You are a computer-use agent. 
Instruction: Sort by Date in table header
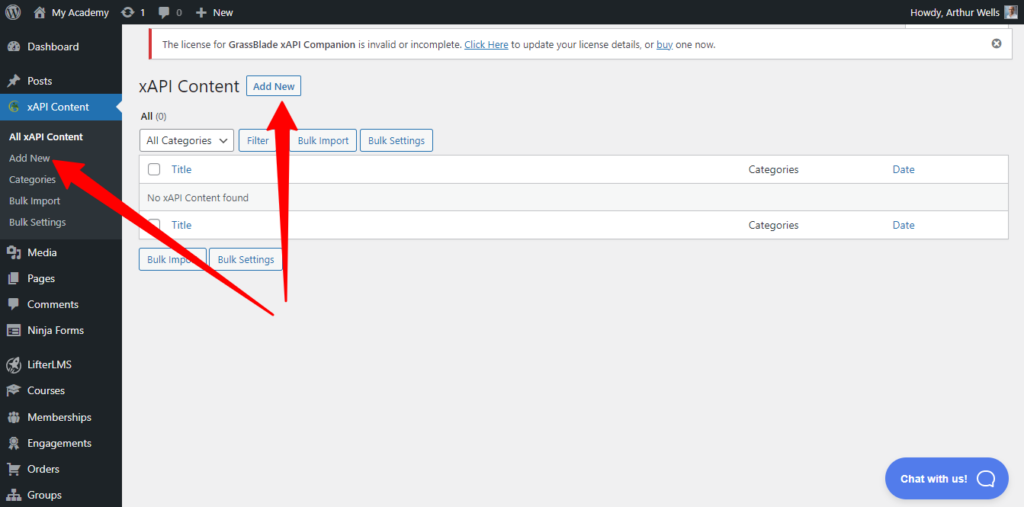903,169
